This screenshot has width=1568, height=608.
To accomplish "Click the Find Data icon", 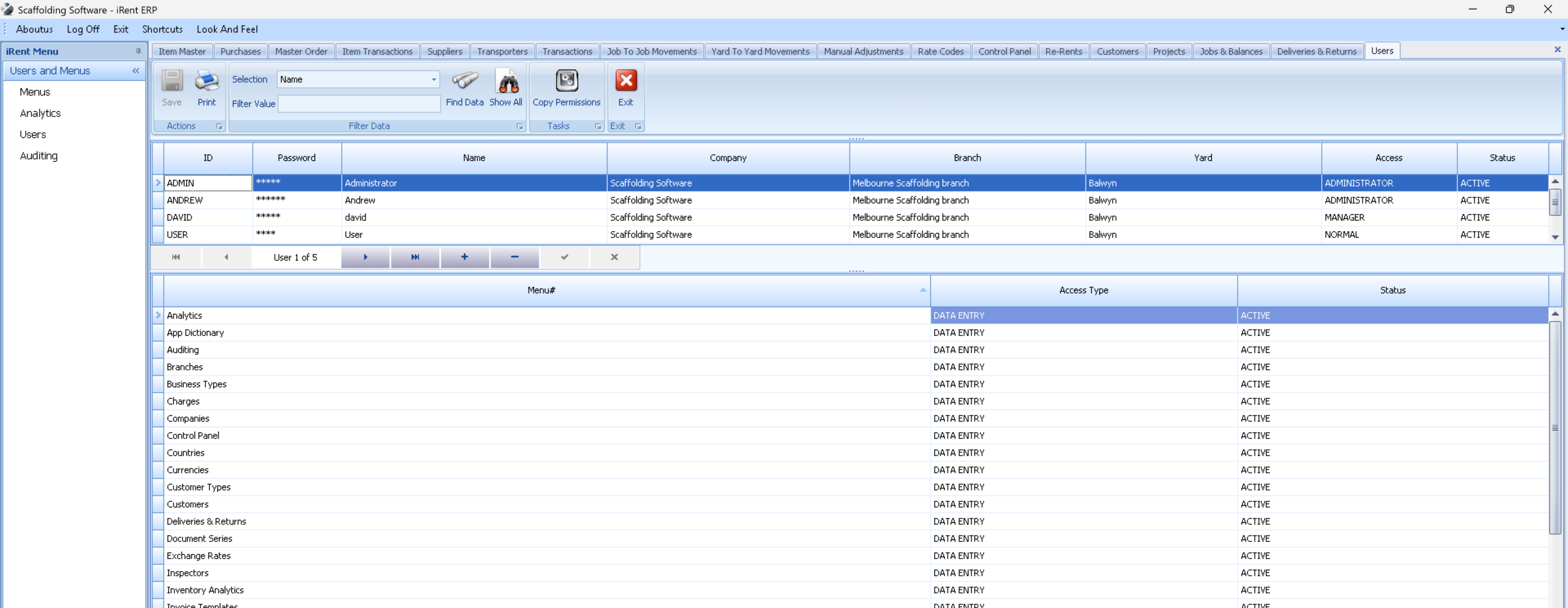I will point(464,82).
